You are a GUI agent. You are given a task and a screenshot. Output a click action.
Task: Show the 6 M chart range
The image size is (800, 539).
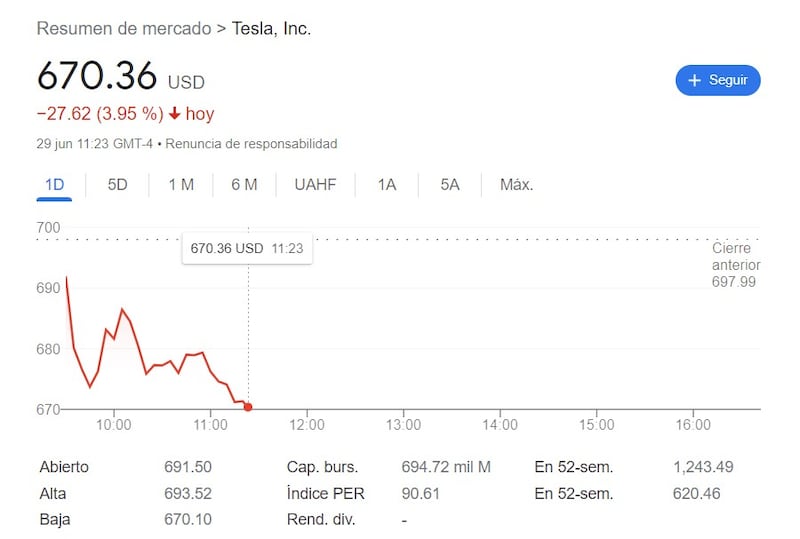pyautogui.click(x=244, y=185)
